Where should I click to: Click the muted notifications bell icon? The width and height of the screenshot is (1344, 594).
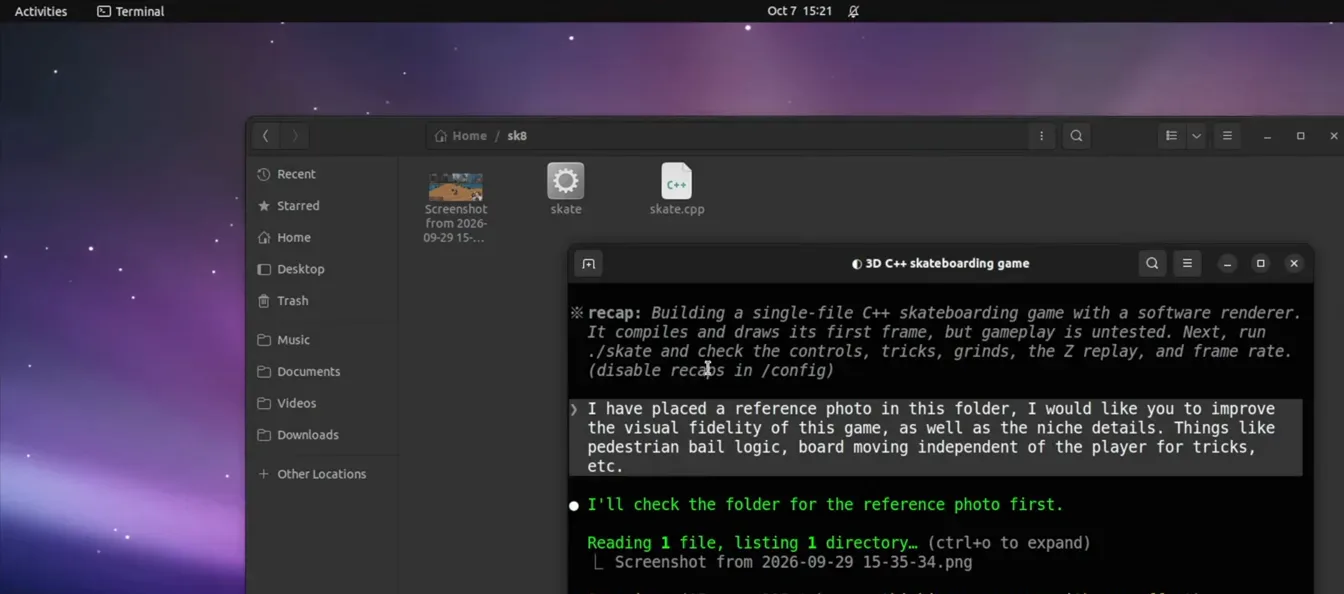tap(853, 11)
